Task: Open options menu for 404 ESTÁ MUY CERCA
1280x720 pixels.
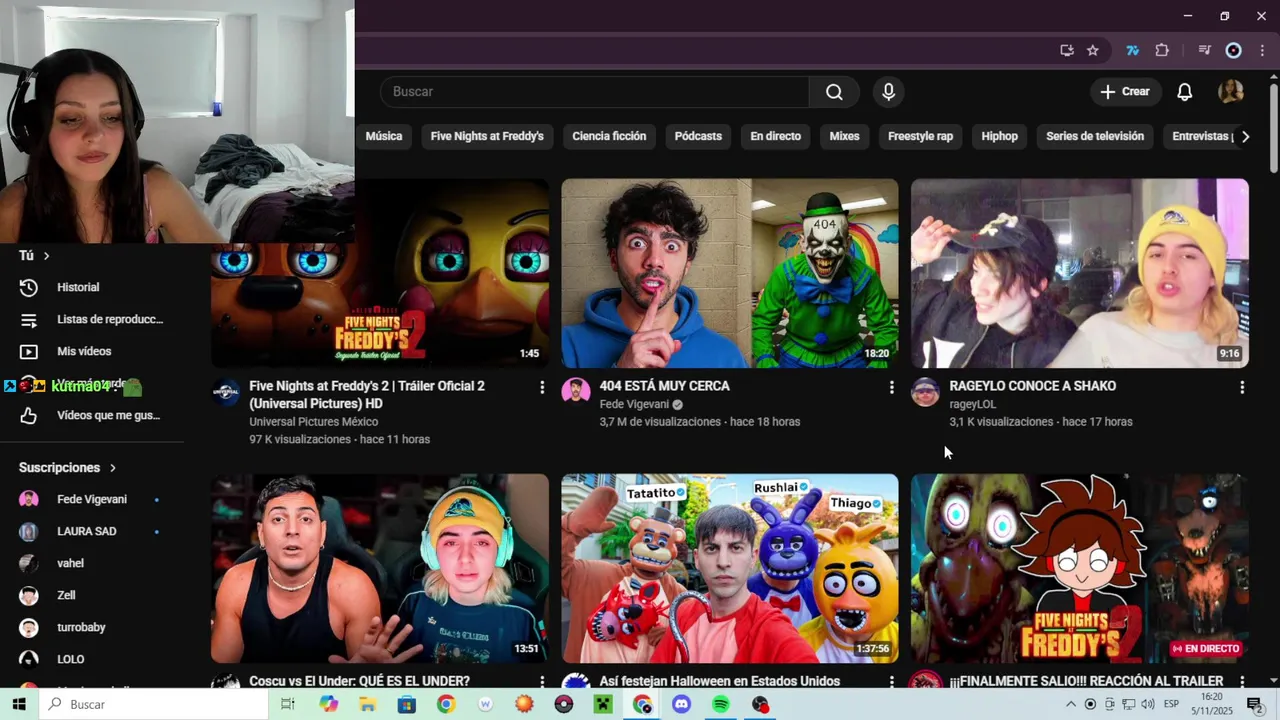Action: tap(892, 387)
